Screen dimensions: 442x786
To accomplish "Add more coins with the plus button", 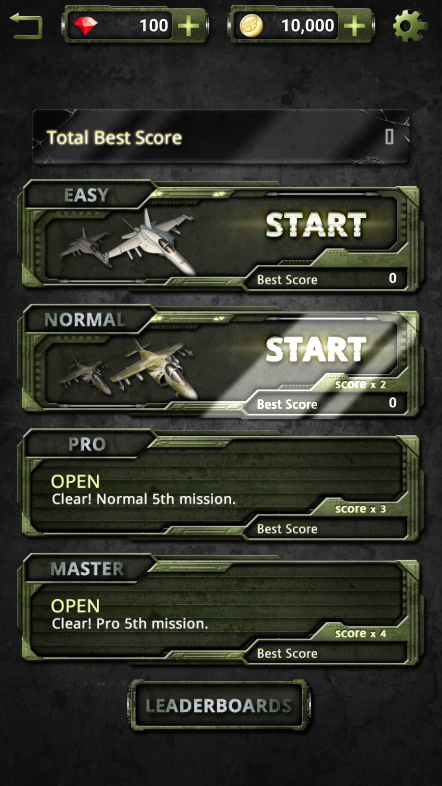I will pyautogui.click(x=354, y=26).
